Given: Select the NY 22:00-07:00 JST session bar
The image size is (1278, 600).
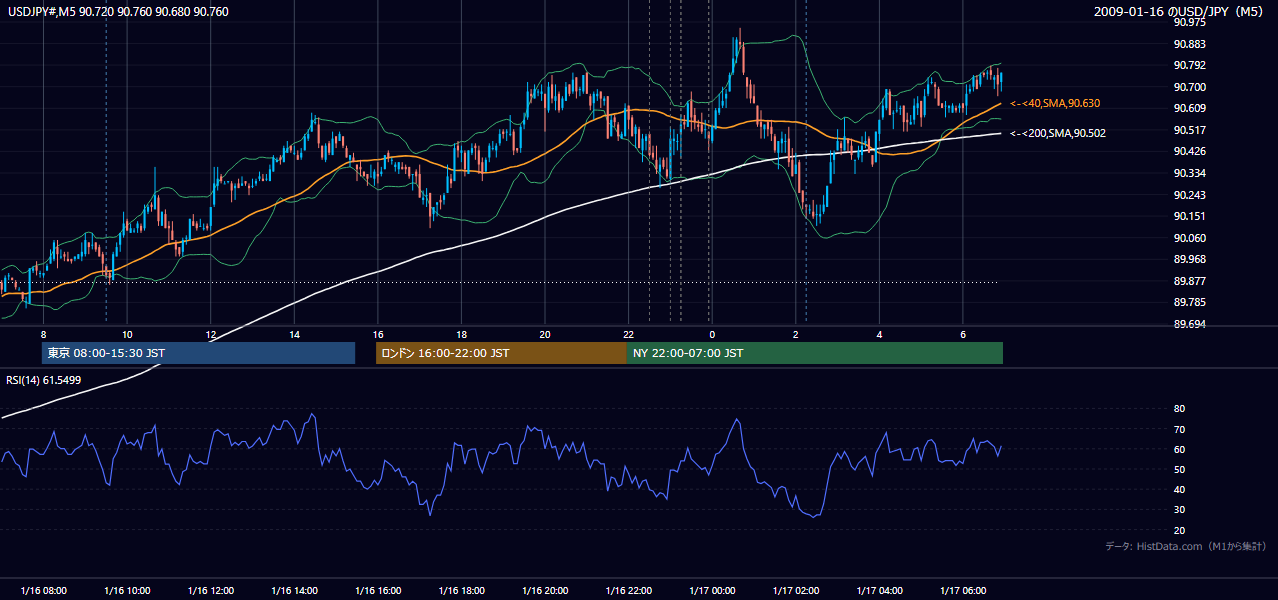Looking at the screenshot, I should pyautogui.click(x=815, y=353).
